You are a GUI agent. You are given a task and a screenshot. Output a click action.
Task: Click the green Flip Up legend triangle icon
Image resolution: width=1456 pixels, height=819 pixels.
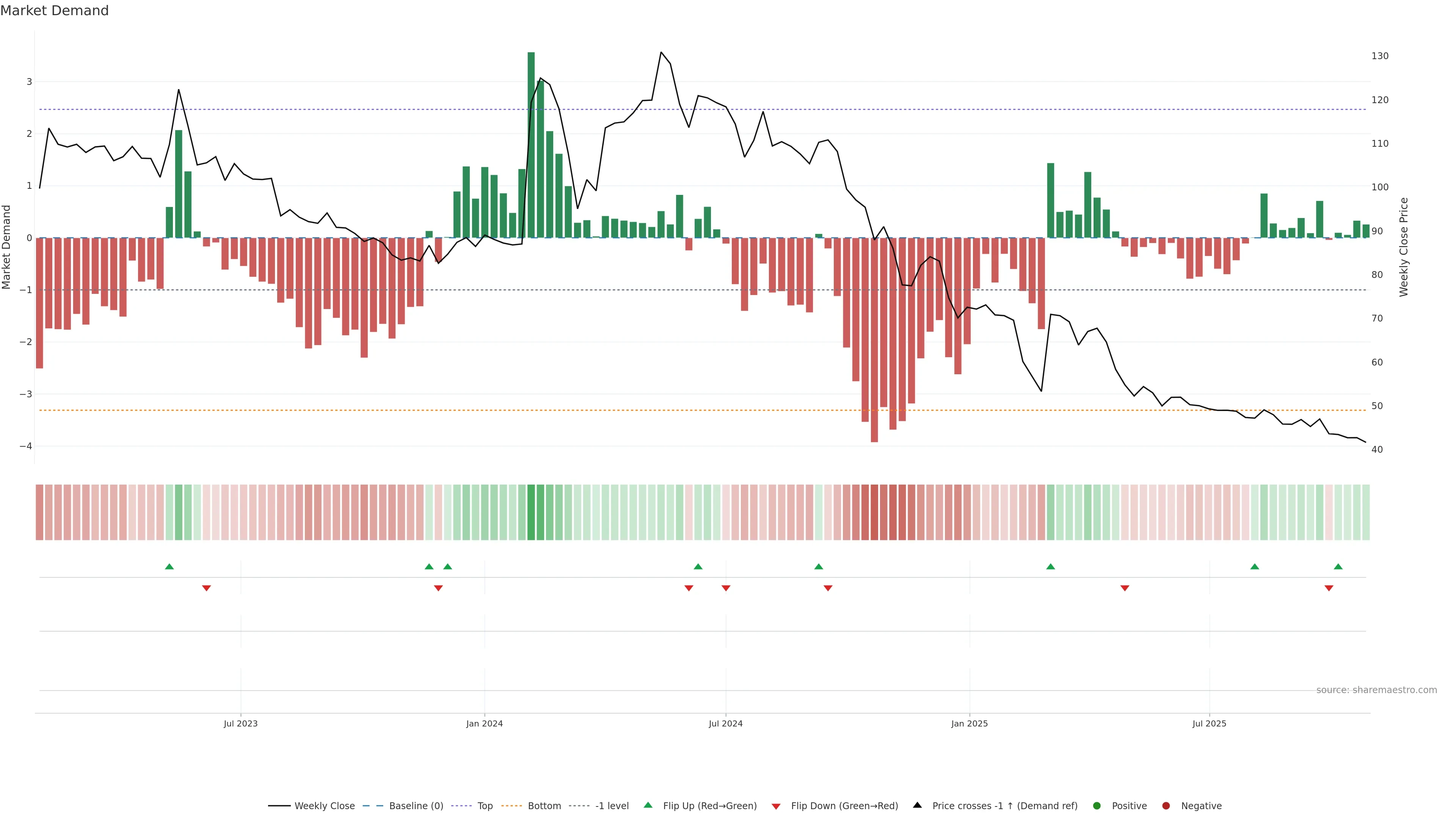pos(648,805)
